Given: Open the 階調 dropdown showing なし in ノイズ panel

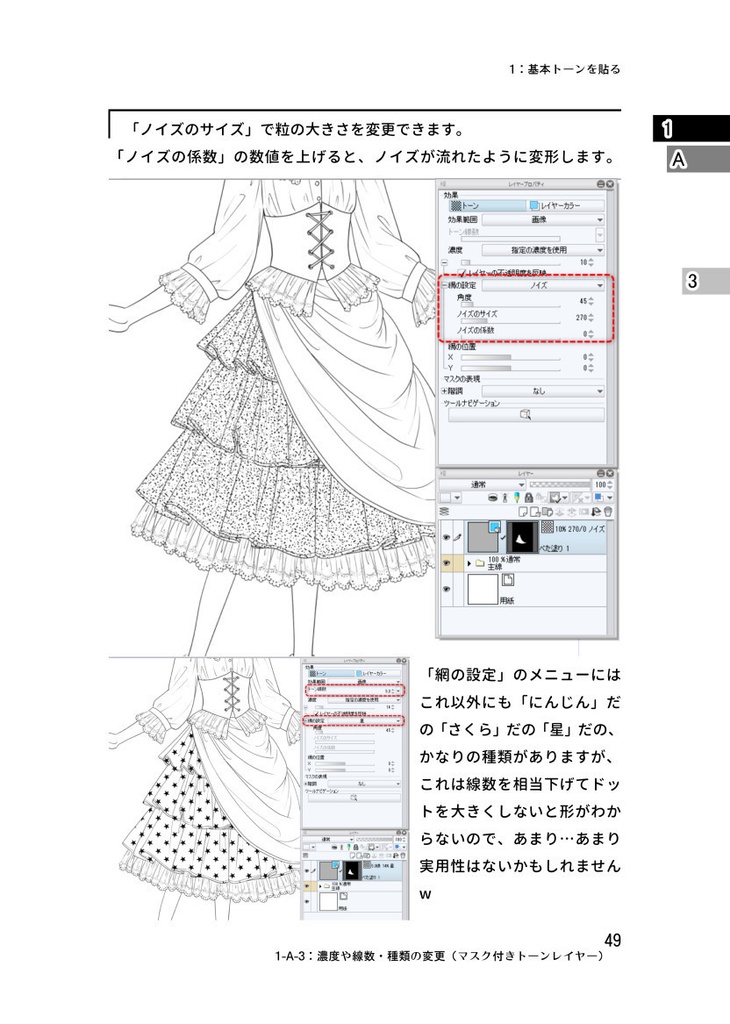Looking at the screenshot, I should pyautogui.click(x=543, y=391).
